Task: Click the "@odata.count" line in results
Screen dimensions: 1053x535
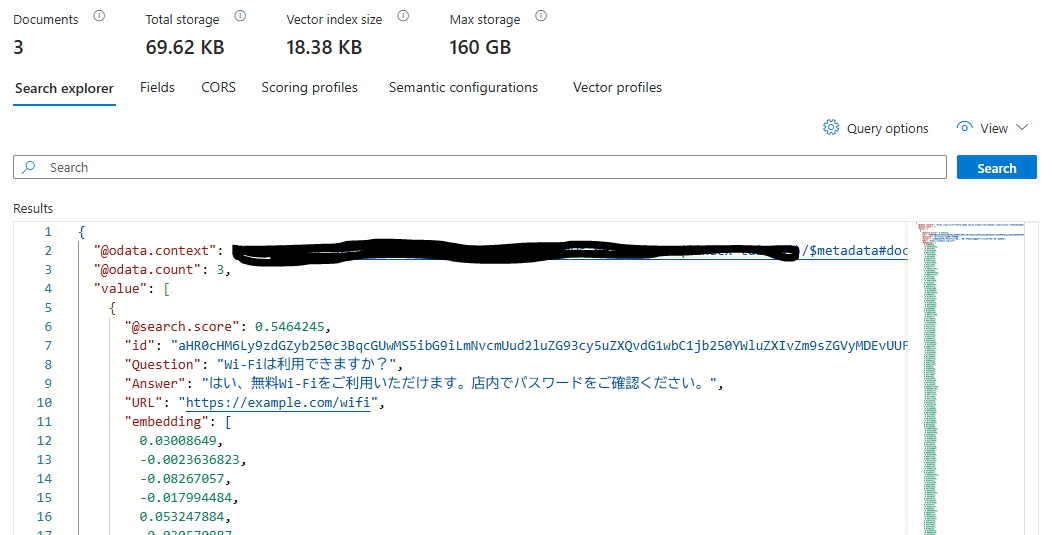Action: coord(162,270)
